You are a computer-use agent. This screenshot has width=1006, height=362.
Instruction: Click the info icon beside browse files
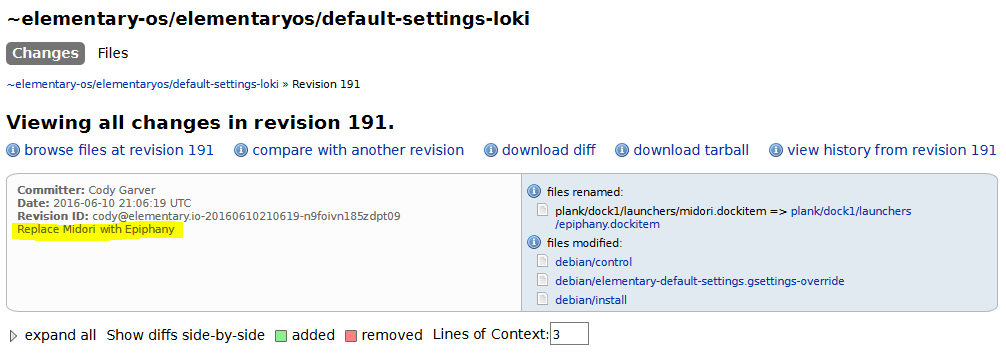pos(13,150)
